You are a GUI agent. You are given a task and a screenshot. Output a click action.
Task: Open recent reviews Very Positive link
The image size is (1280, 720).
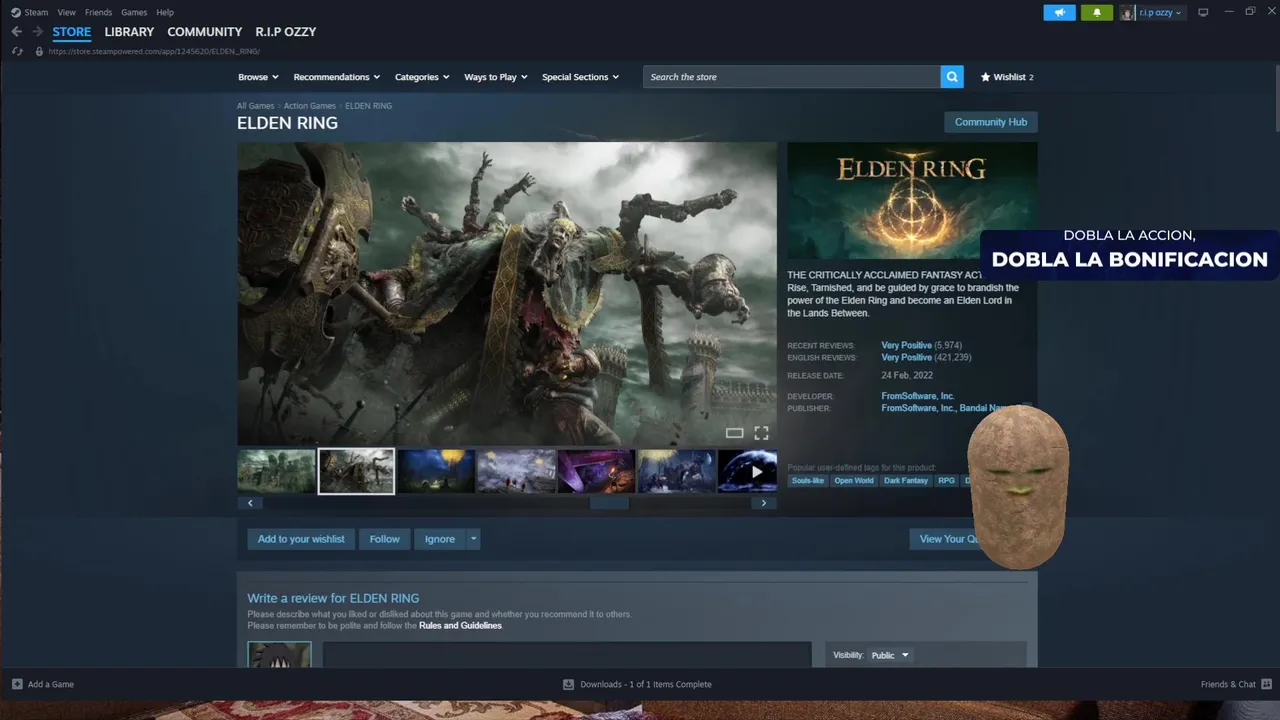coord(906,346)
